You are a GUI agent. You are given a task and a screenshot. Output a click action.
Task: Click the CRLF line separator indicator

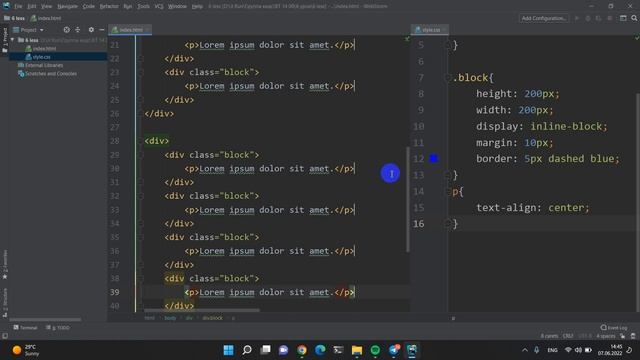point(568,336)
